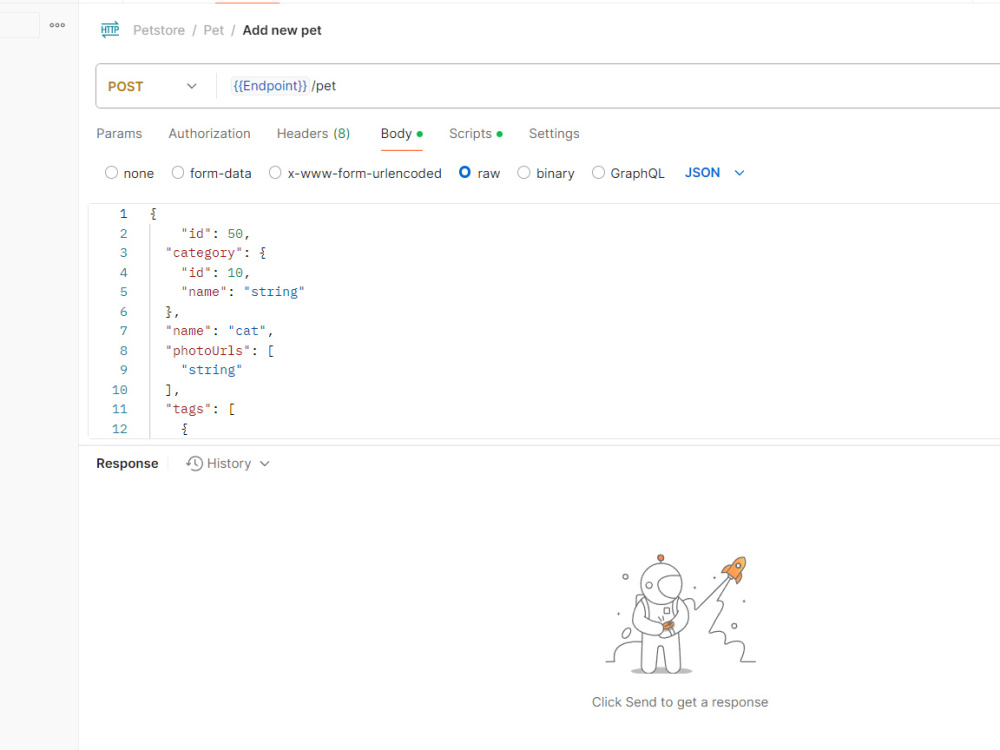Click line number 1 in editor gutter
Screen dimensions: 1000x750
[124, 214]
